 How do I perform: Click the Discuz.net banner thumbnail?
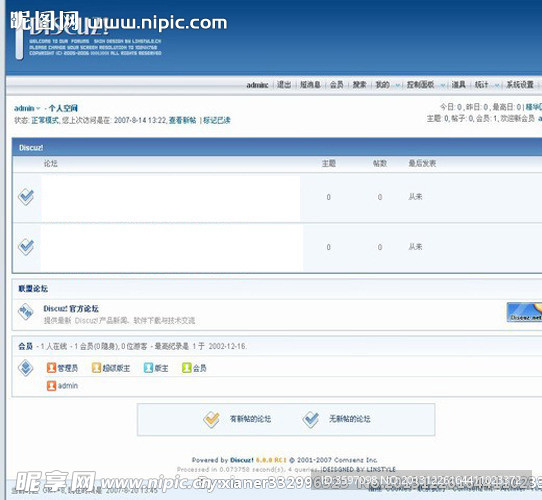(524, 312)
